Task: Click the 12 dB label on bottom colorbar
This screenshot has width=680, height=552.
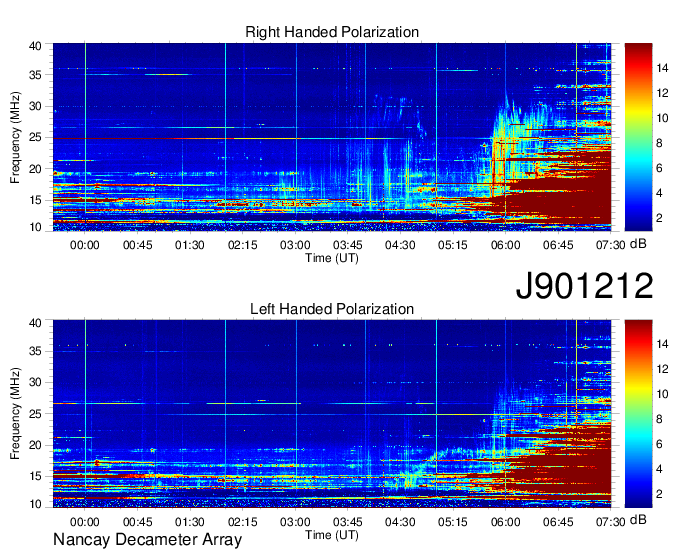Action: [662, 369]
